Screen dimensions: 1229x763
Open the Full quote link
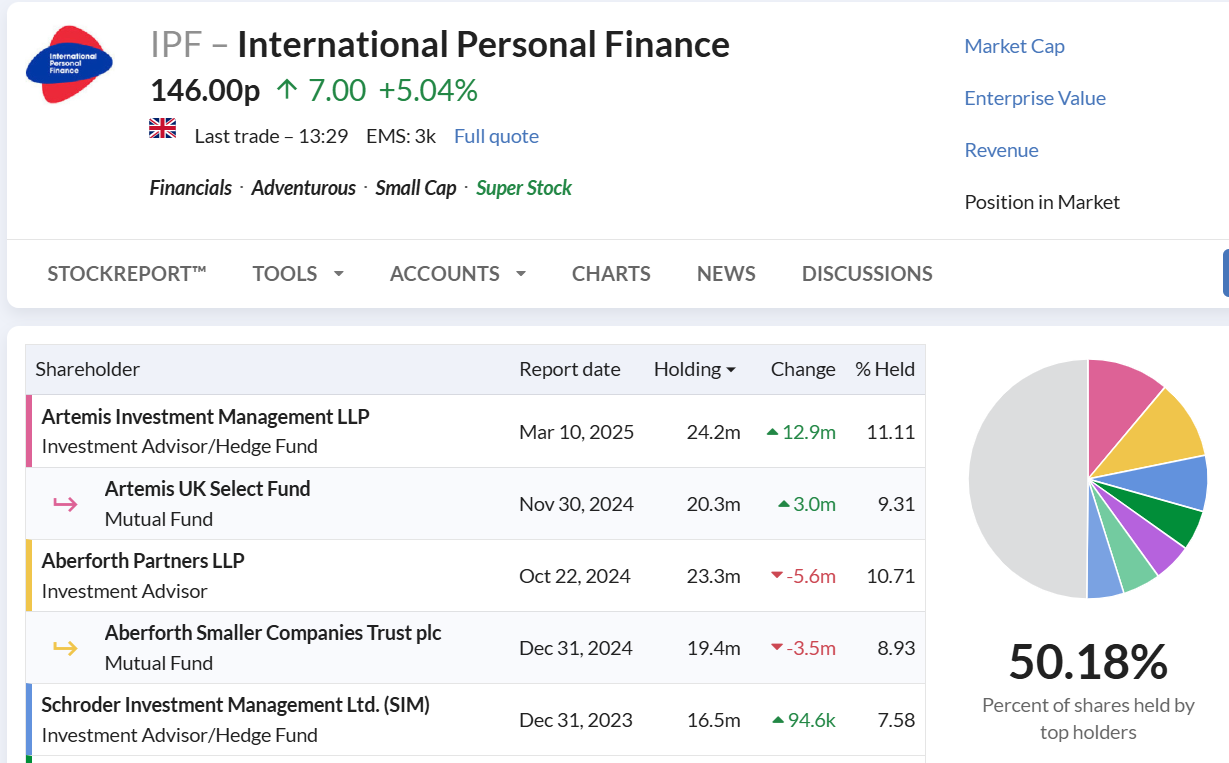click(496, 136)
